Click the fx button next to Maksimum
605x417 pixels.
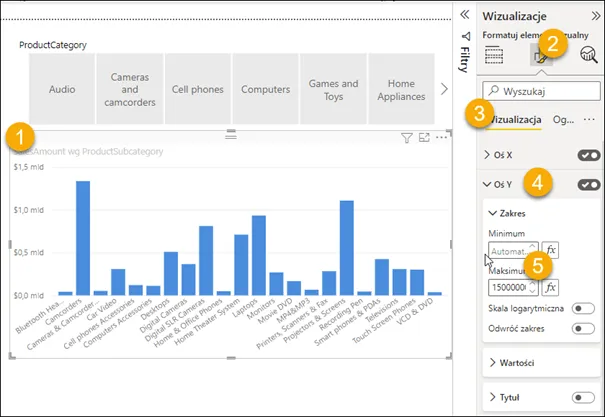click(x=550, y=287)
